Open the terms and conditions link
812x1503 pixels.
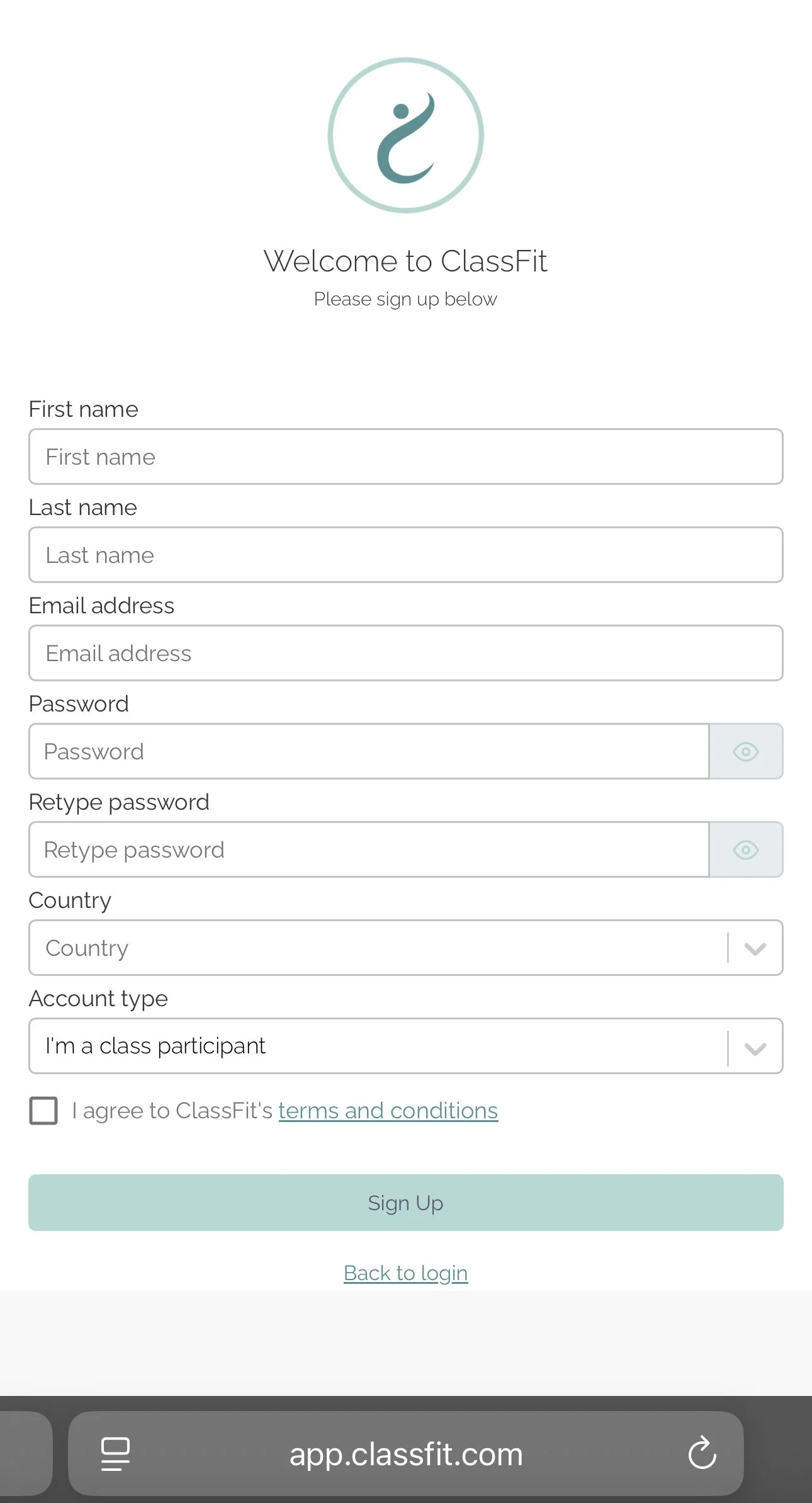coord(388,1111)
